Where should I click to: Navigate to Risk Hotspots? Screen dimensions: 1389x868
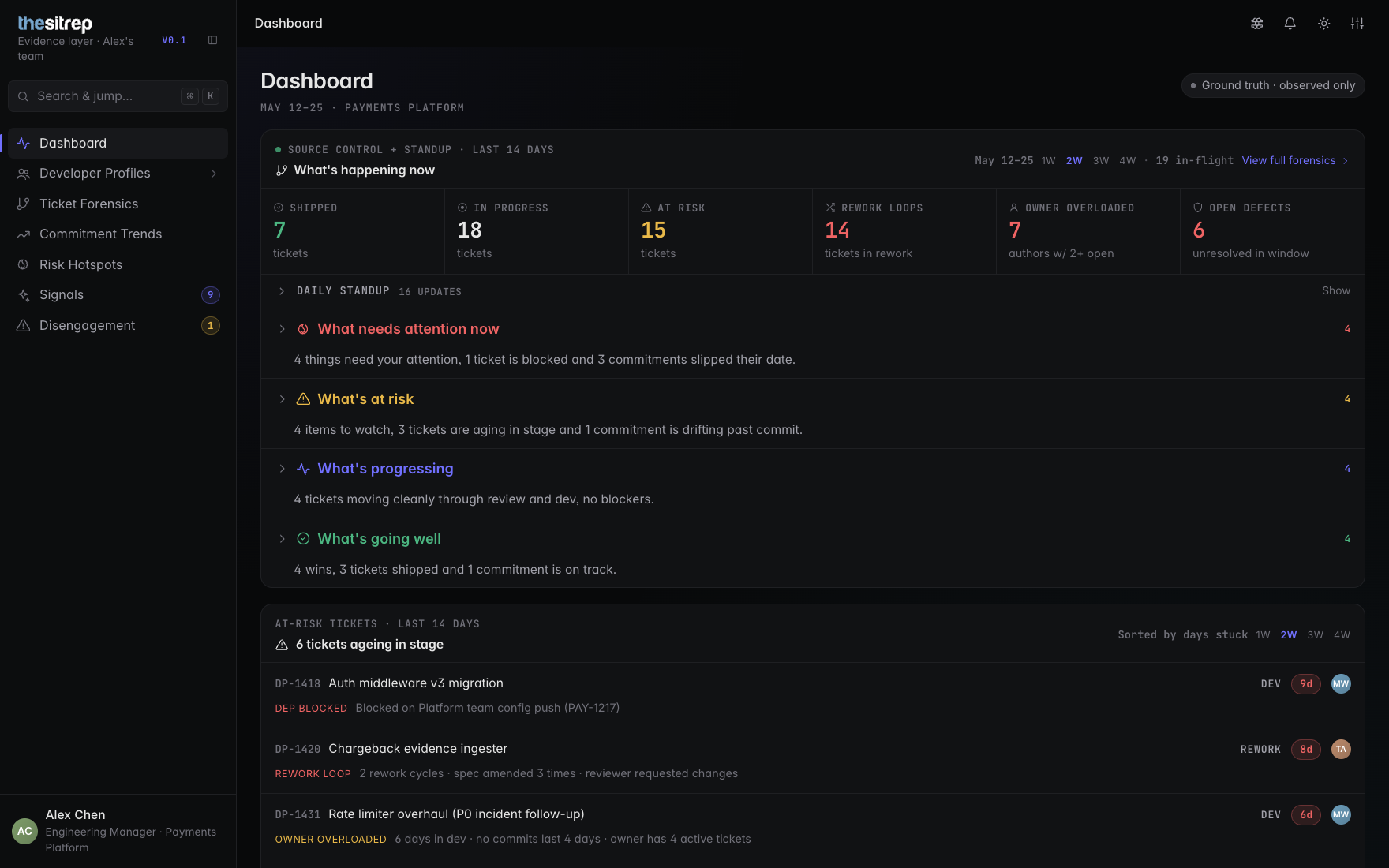(x=118, y=265)
